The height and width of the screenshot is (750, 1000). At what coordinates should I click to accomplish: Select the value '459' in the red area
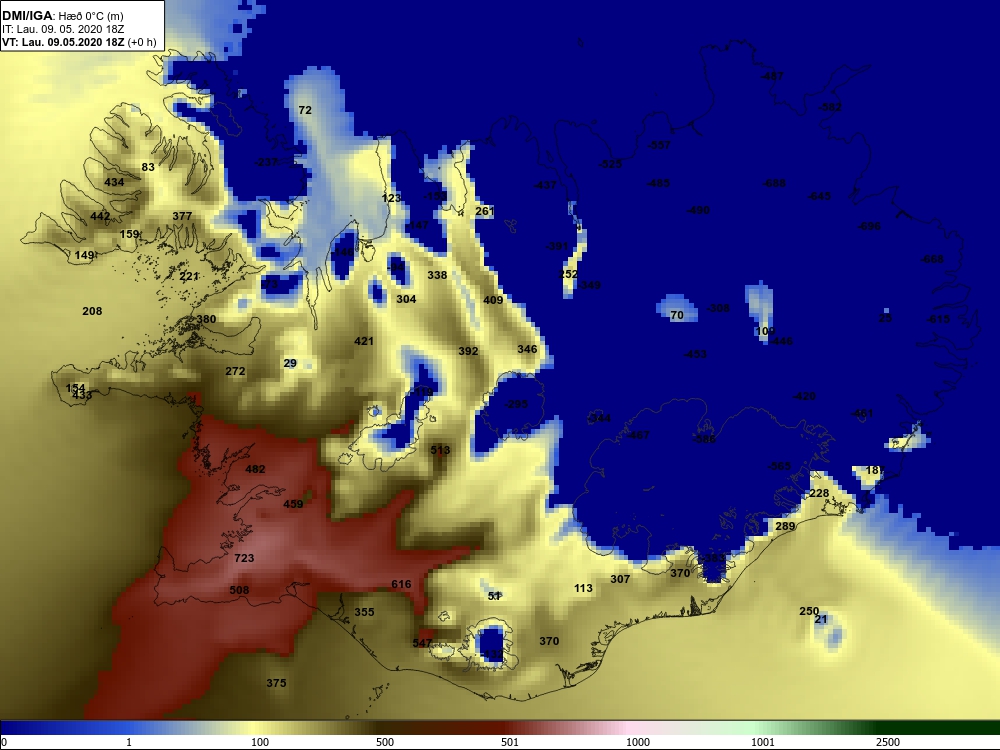tap(293, 504)
